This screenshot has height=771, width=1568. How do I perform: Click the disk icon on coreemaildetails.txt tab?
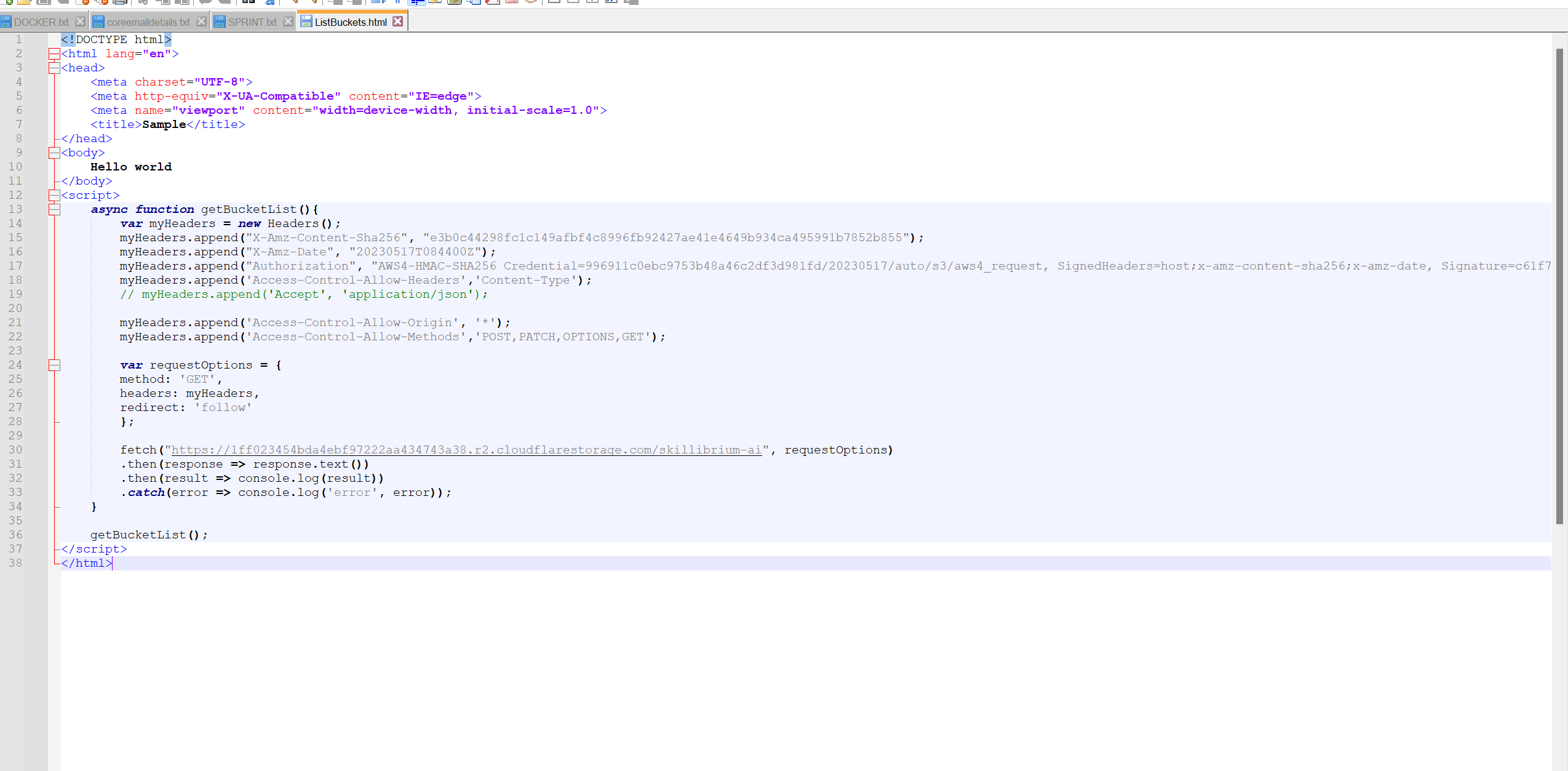click(98, 22)
